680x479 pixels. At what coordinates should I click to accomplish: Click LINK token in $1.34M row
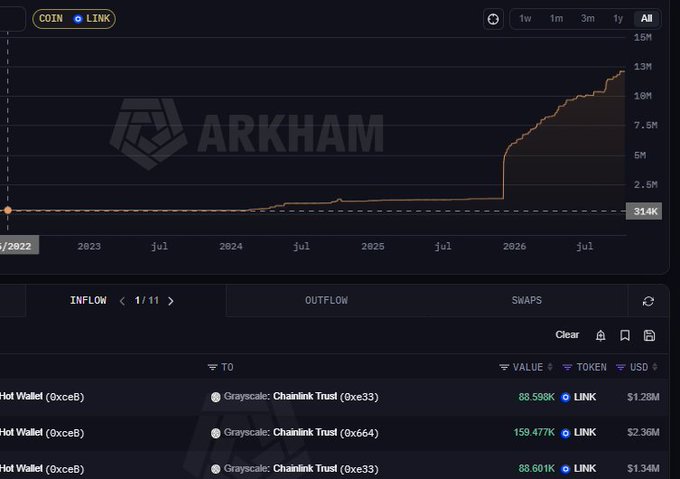tap(579, 469)
